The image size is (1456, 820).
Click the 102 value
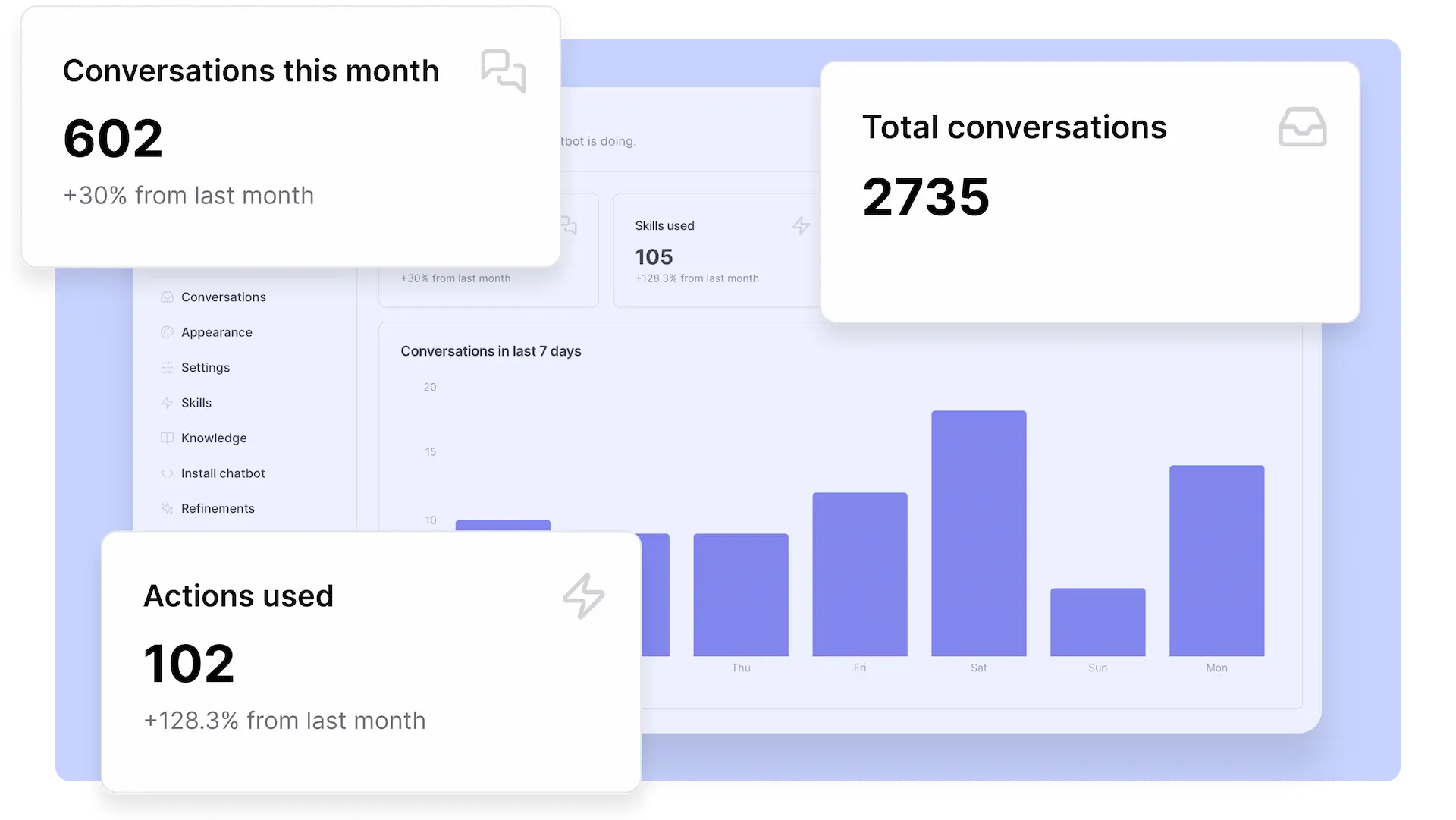(x=189, y=664)
